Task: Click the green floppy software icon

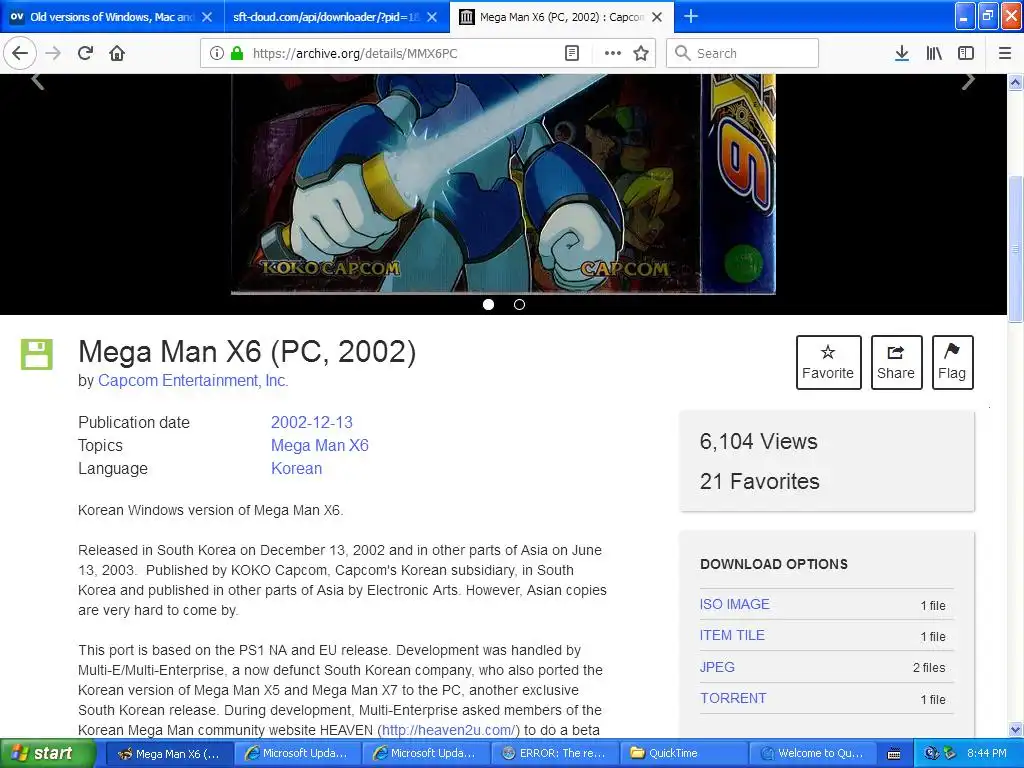Action: 37,355
